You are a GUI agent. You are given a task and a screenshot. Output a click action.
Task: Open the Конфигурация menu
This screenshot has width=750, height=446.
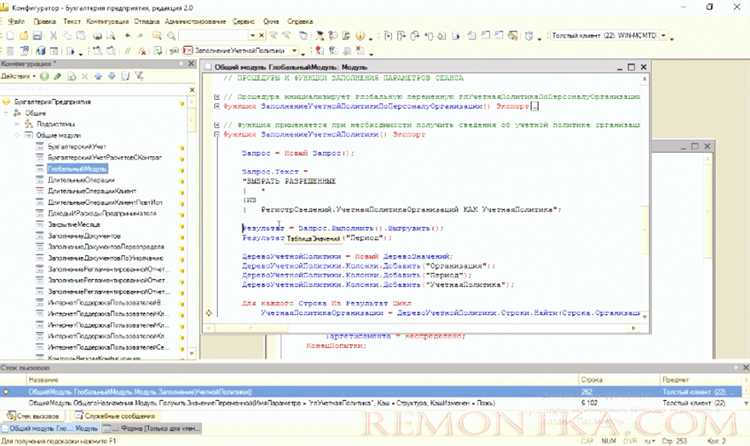[107, 22]
